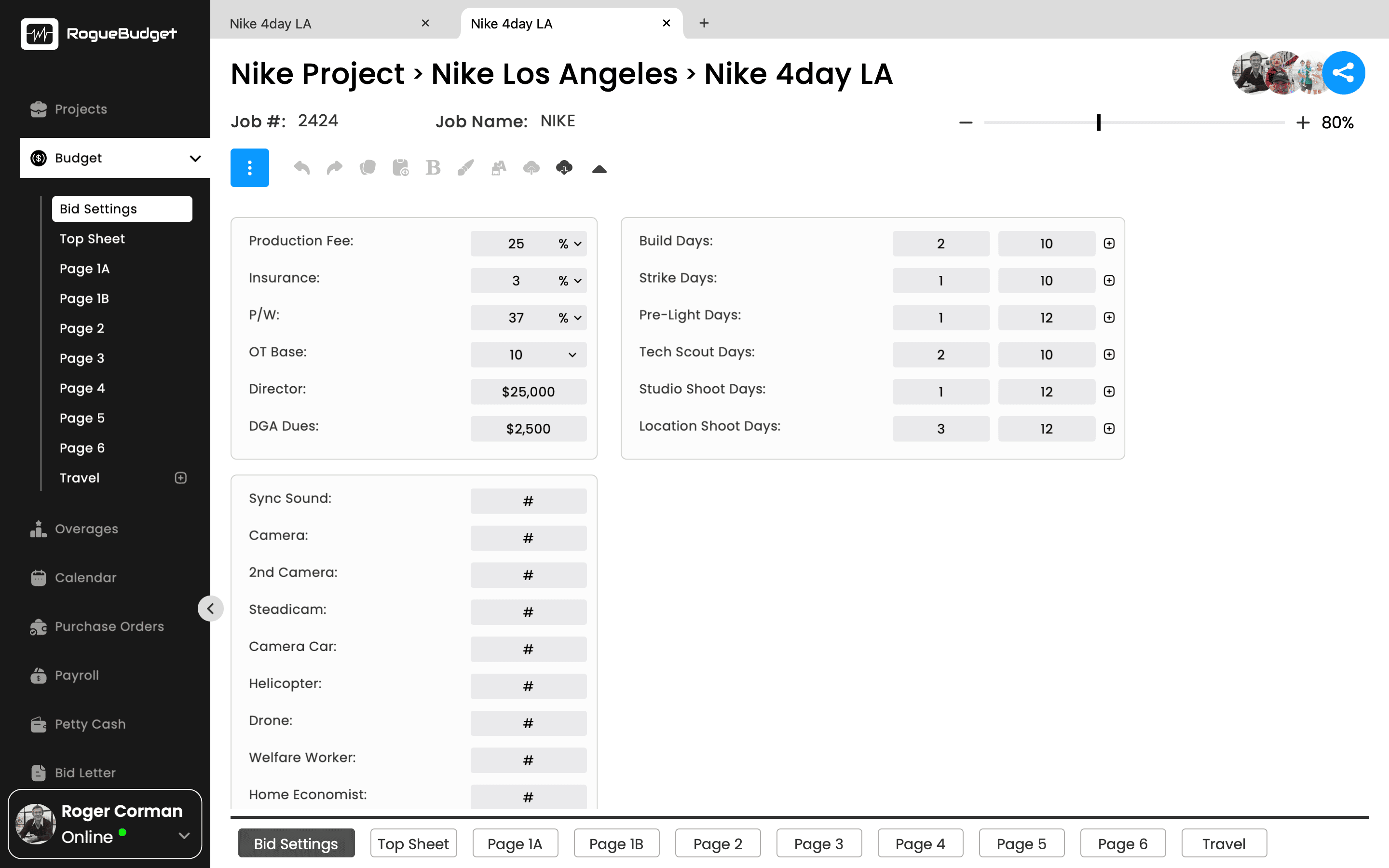Viewport: 1389px width, 868px height.
Task: Open the blue three-dot toolbar menu
Action: pyautogui.click(x=250, y=168)
